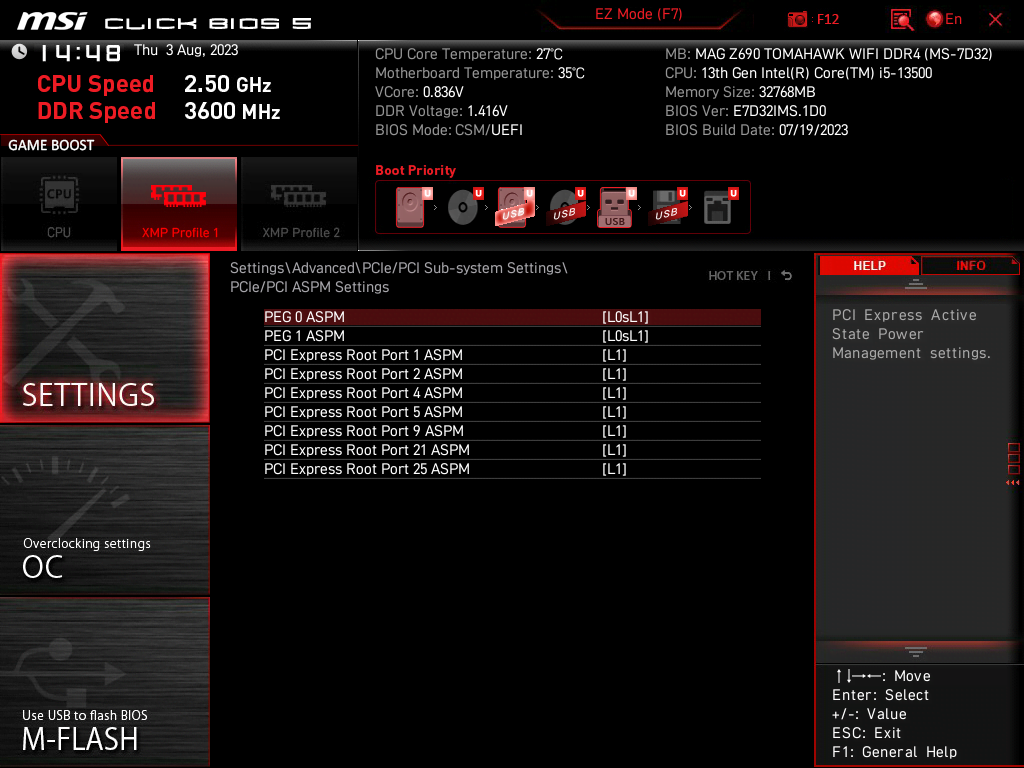This screenshot has height=768, width=1024.
Task: Enable XMP Profile 2
Action: [x=299, y=204]
